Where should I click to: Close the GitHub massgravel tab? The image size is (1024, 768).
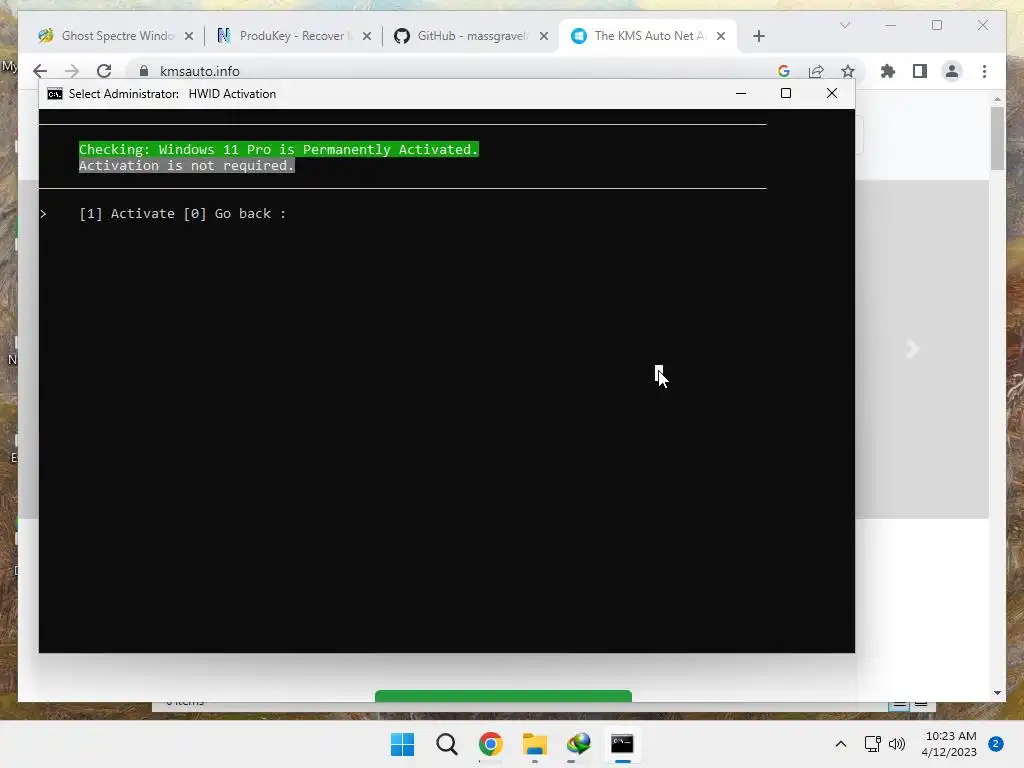pos(543,36)
